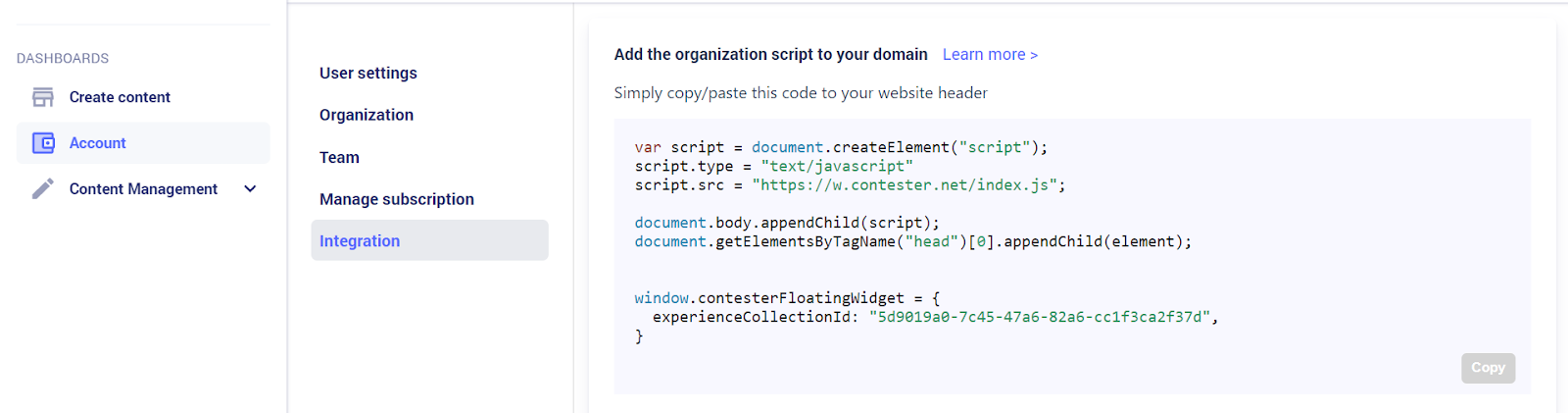
Task: Follow the Learn more link
Action: [990, 54]
